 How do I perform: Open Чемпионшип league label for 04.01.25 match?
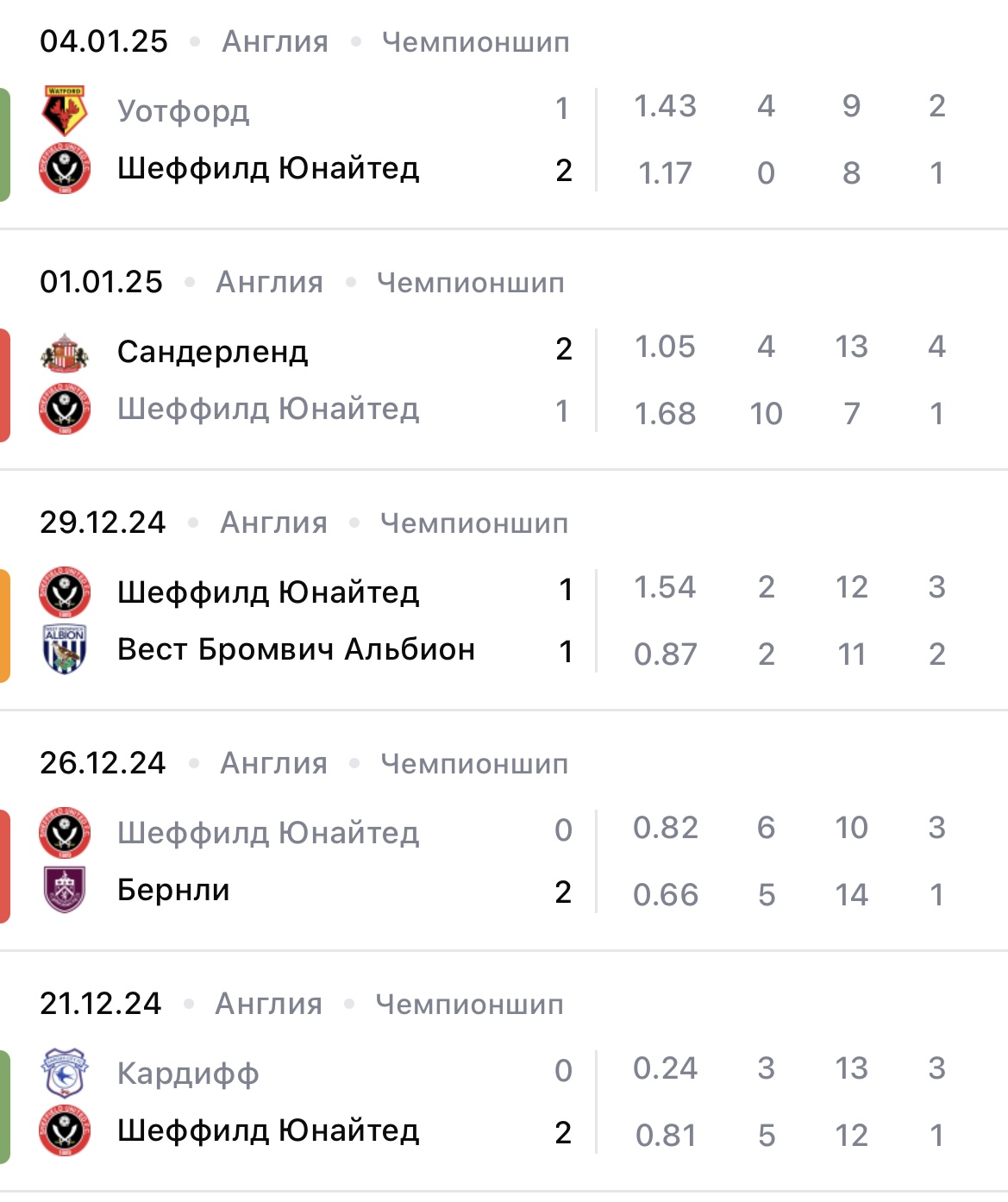tap(475, 42)
